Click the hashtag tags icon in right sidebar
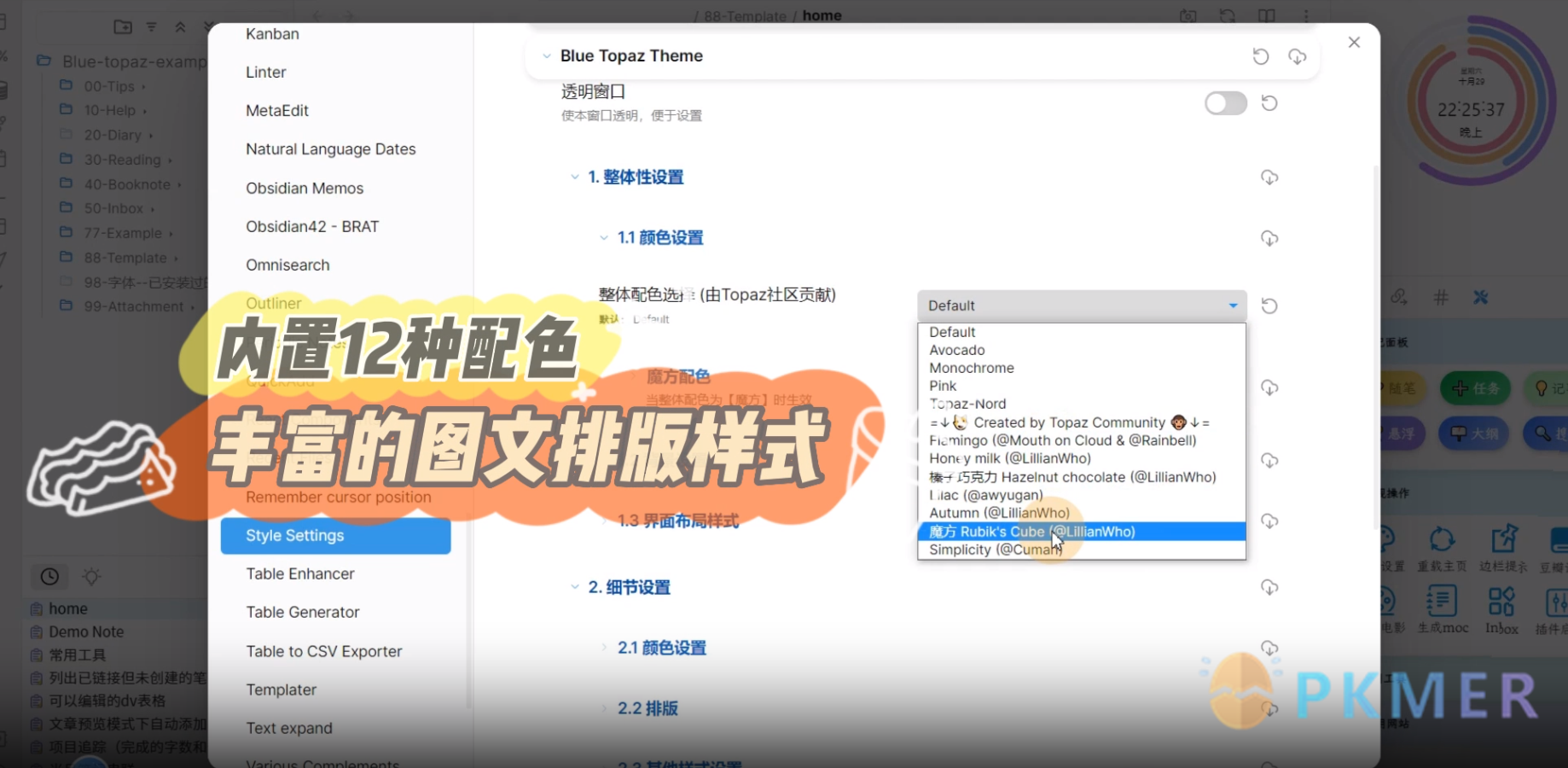This screenshot has width=1568, height=768. coord(1441,297)
